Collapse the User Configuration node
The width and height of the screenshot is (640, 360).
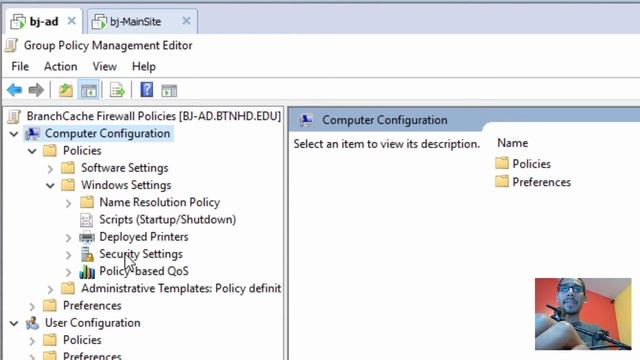[x=14, y=323]
